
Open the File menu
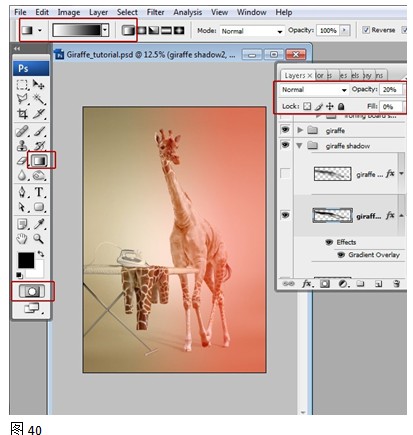tap(20, 12)
